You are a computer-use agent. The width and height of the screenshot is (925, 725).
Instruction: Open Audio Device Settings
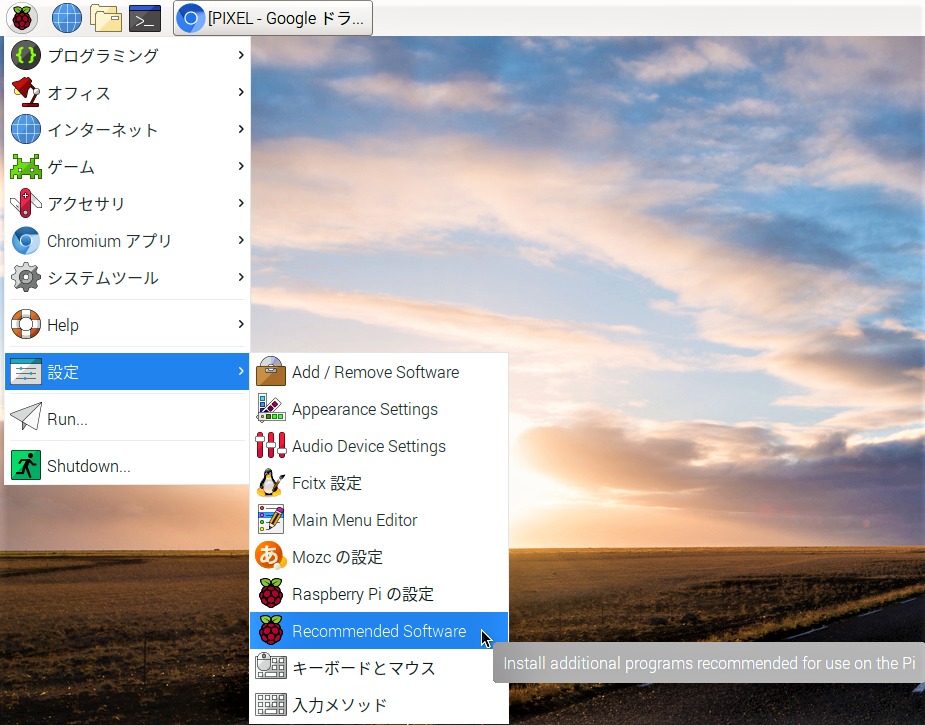pyautogui.click(x=379, y=446)
